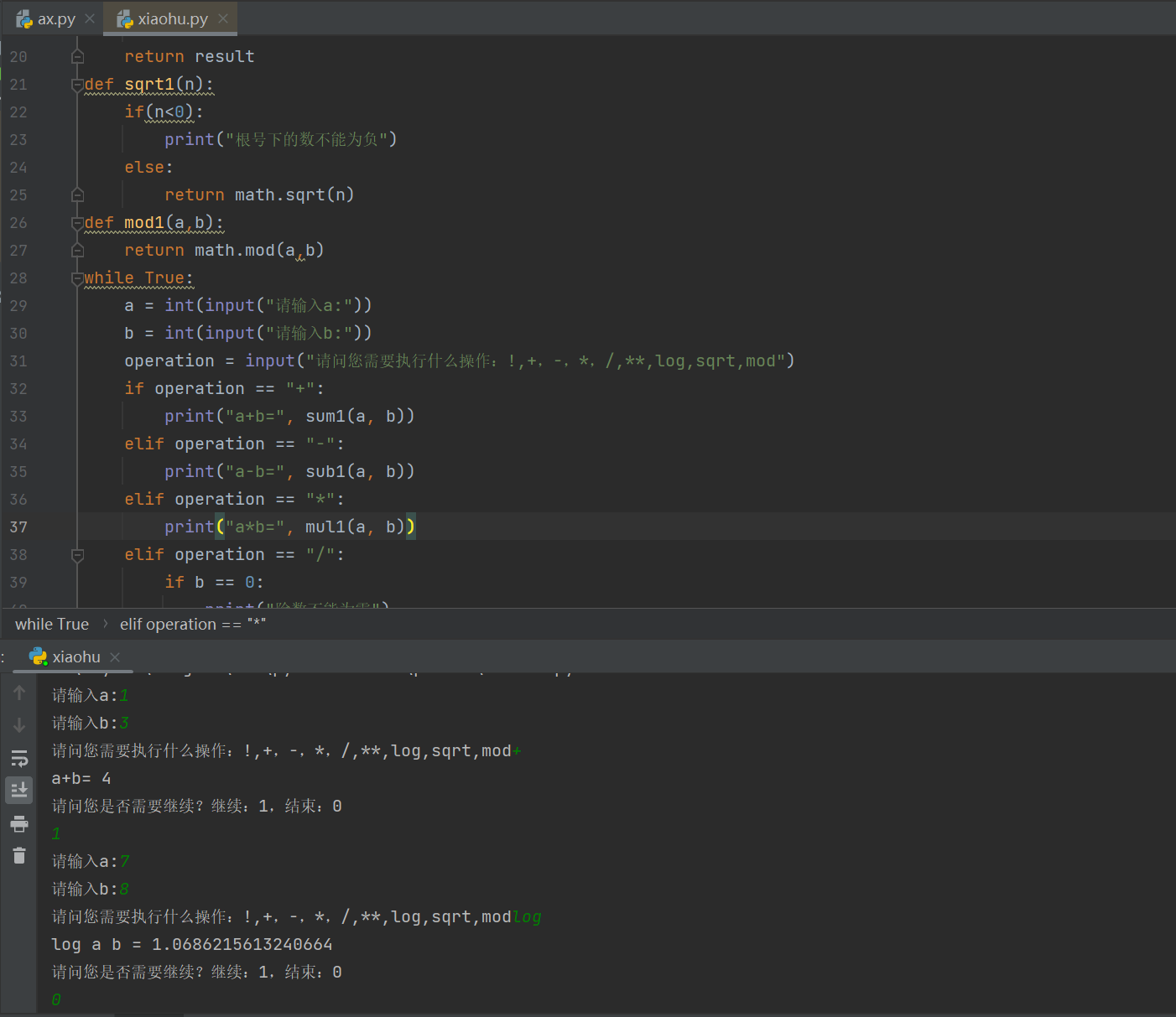1176x1017 pixels.
Task: Click 'print("a+b=", sum1(a, b))' line
Action: point(289,416)
